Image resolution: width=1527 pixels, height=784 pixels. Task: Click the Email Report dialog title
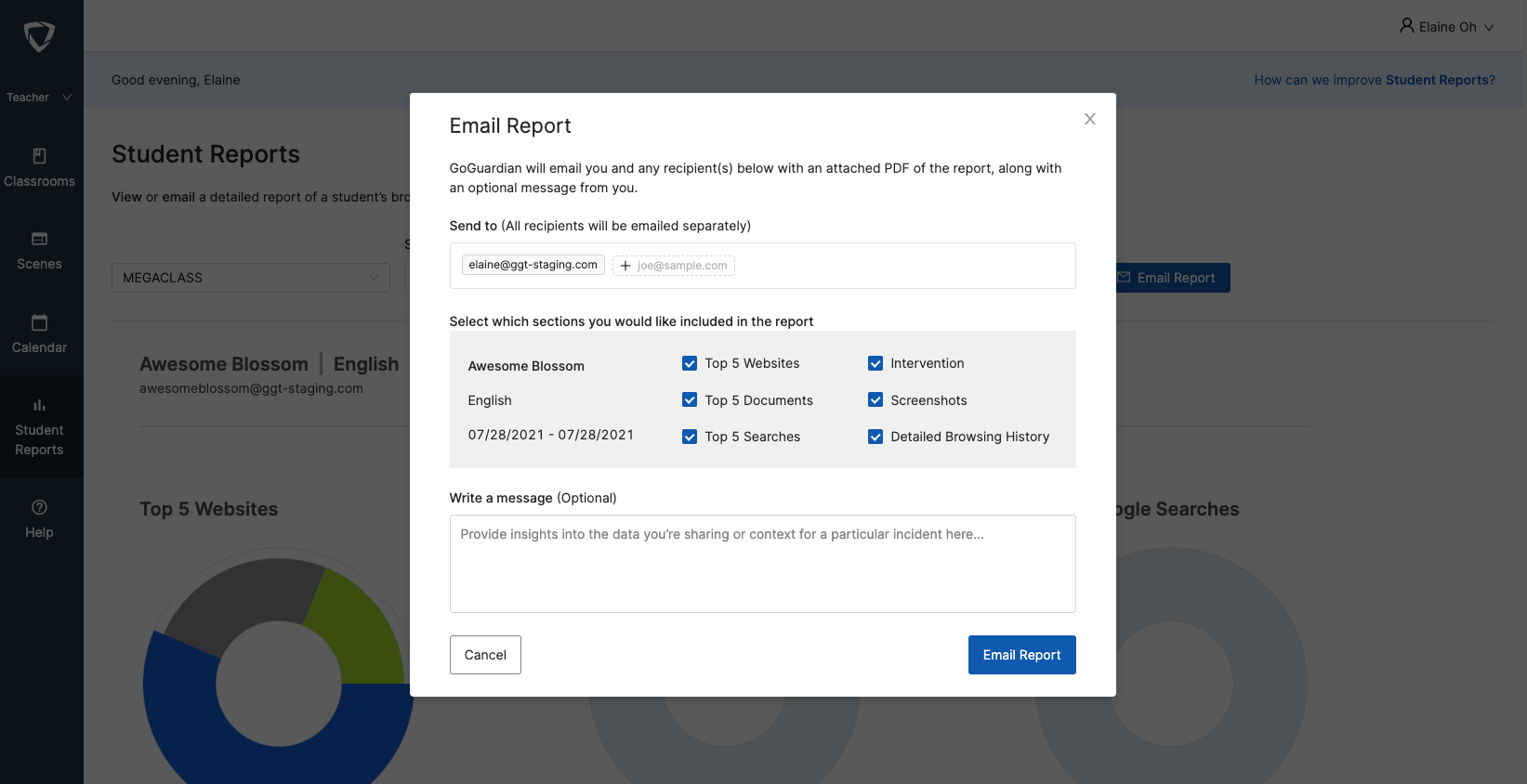[x=510, y=125]
